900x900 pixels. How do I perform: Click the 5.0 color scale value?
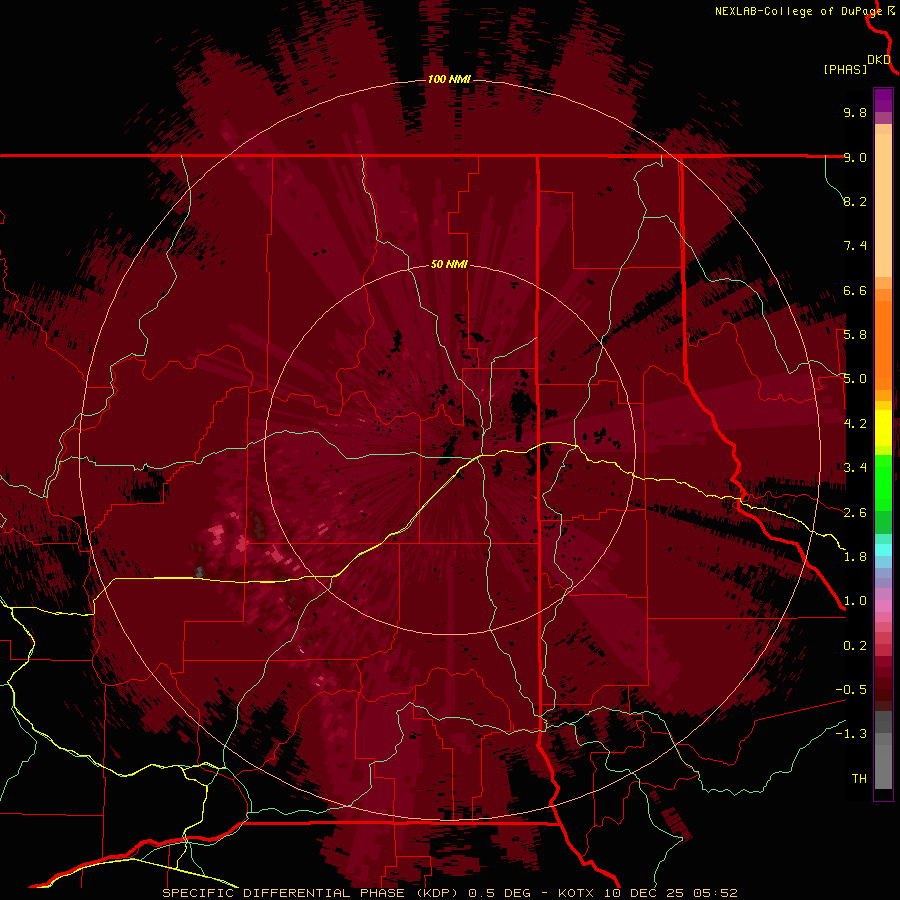click(855, 379)
